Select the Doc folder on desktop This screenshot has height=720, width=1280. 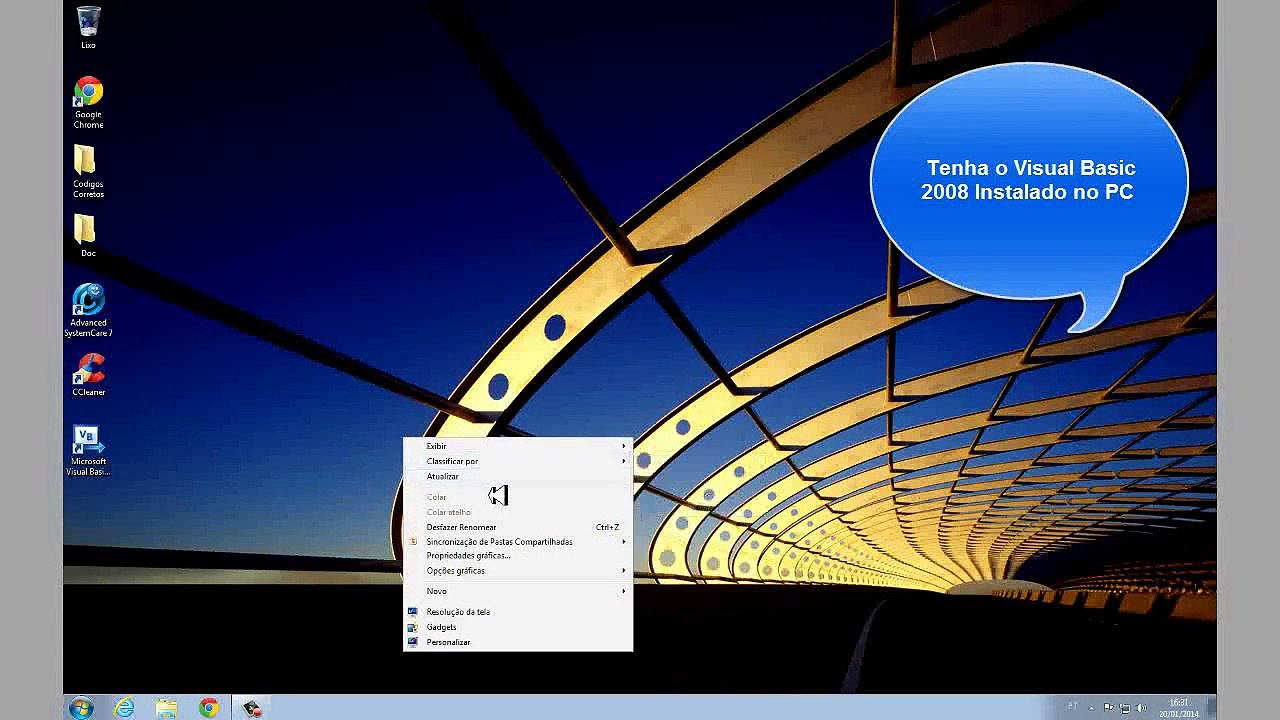88,236
